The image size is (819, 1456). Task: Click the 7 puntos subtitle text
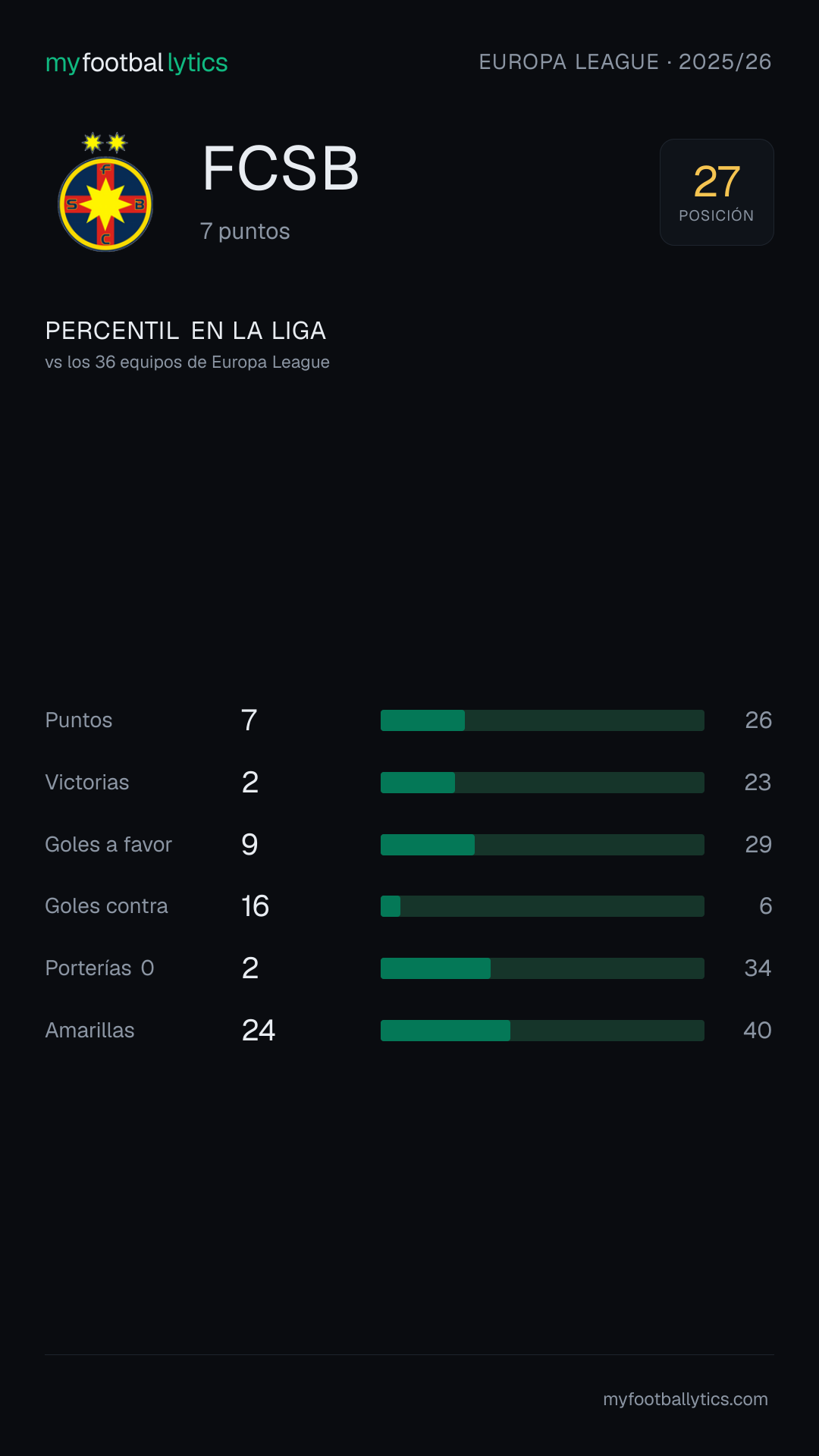(x=245, y=231)
